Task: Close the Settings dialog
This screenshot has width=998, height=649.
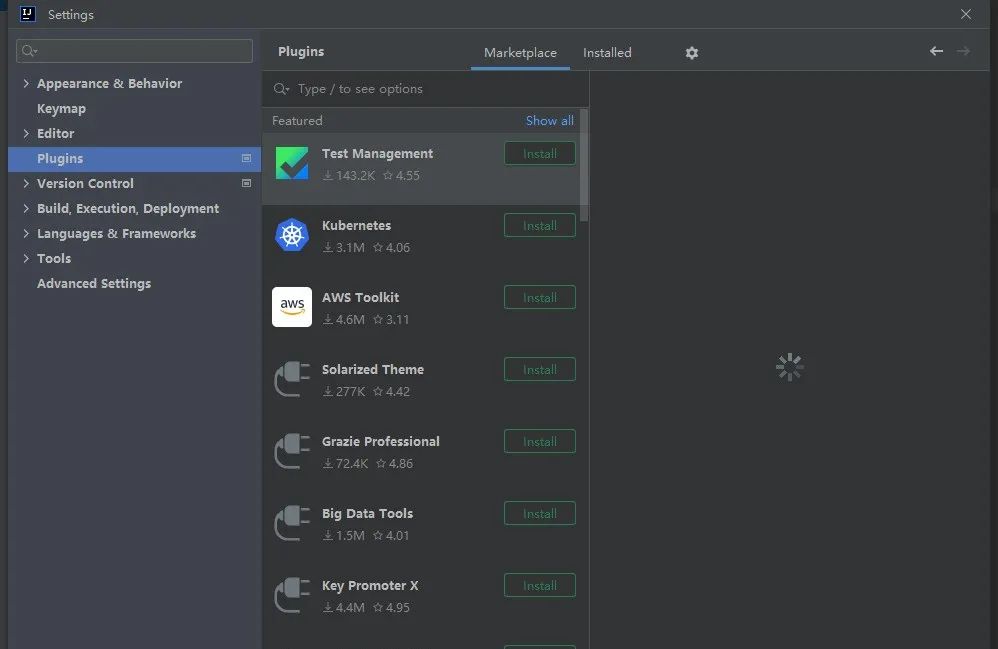Action: point(966,14)
